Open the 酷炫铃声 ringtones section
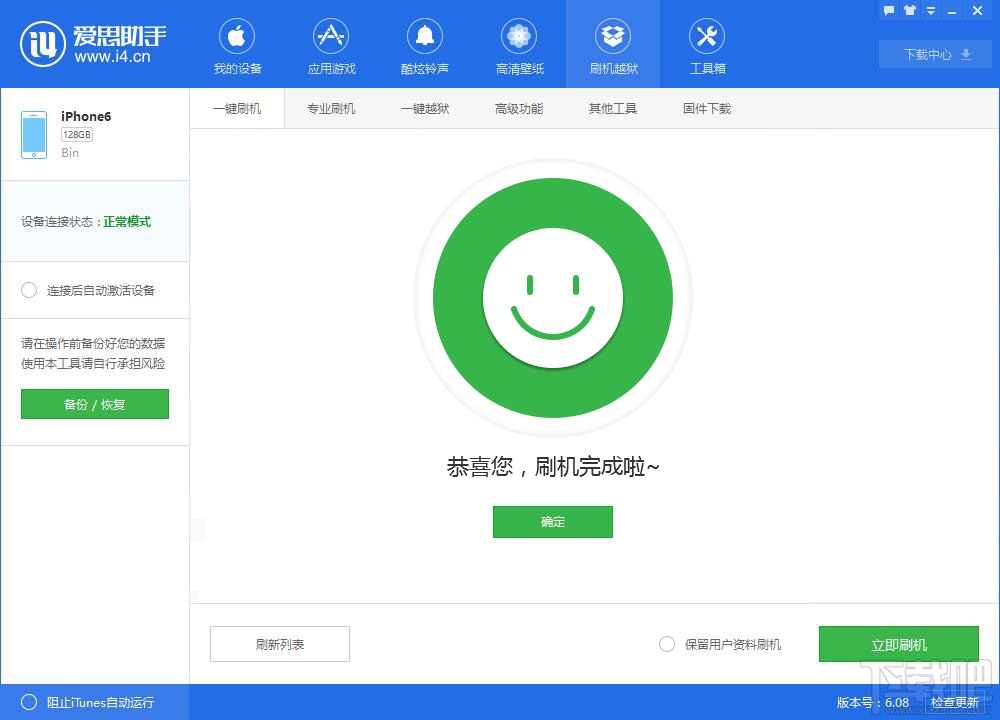 (x=424, y=45)
